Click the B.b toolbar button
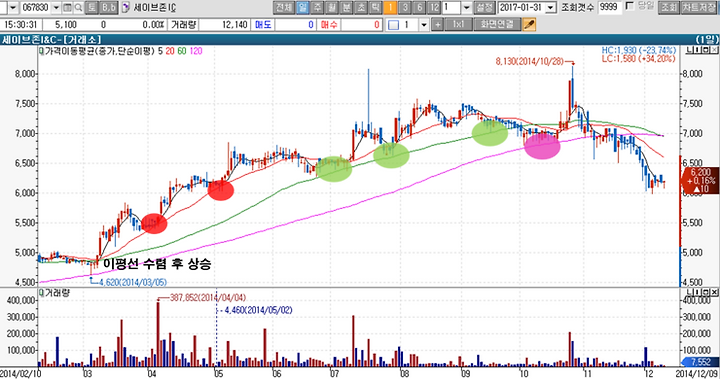 (108, 7)
